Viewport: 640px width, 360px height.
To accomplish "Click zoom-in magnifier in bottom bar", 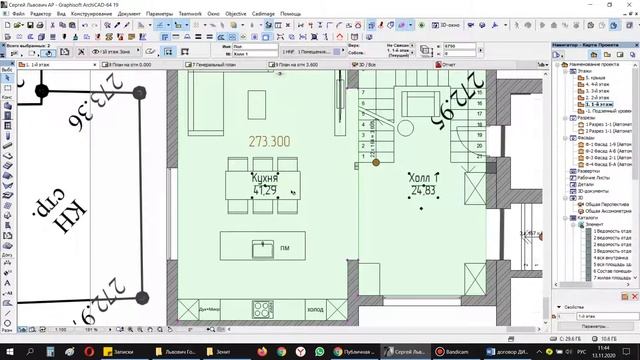I will 131,329.
